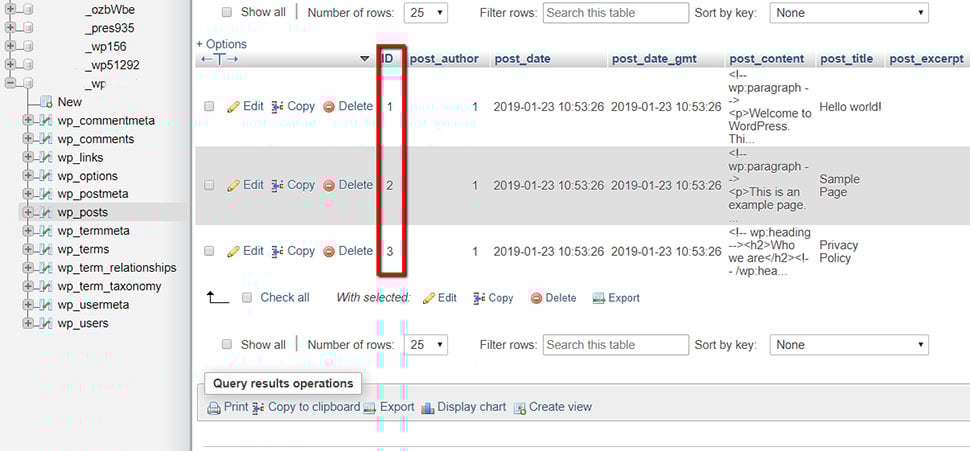Open the top Number of rows dropdown
This screenshot has width=970, height=451.
[426, 12]
